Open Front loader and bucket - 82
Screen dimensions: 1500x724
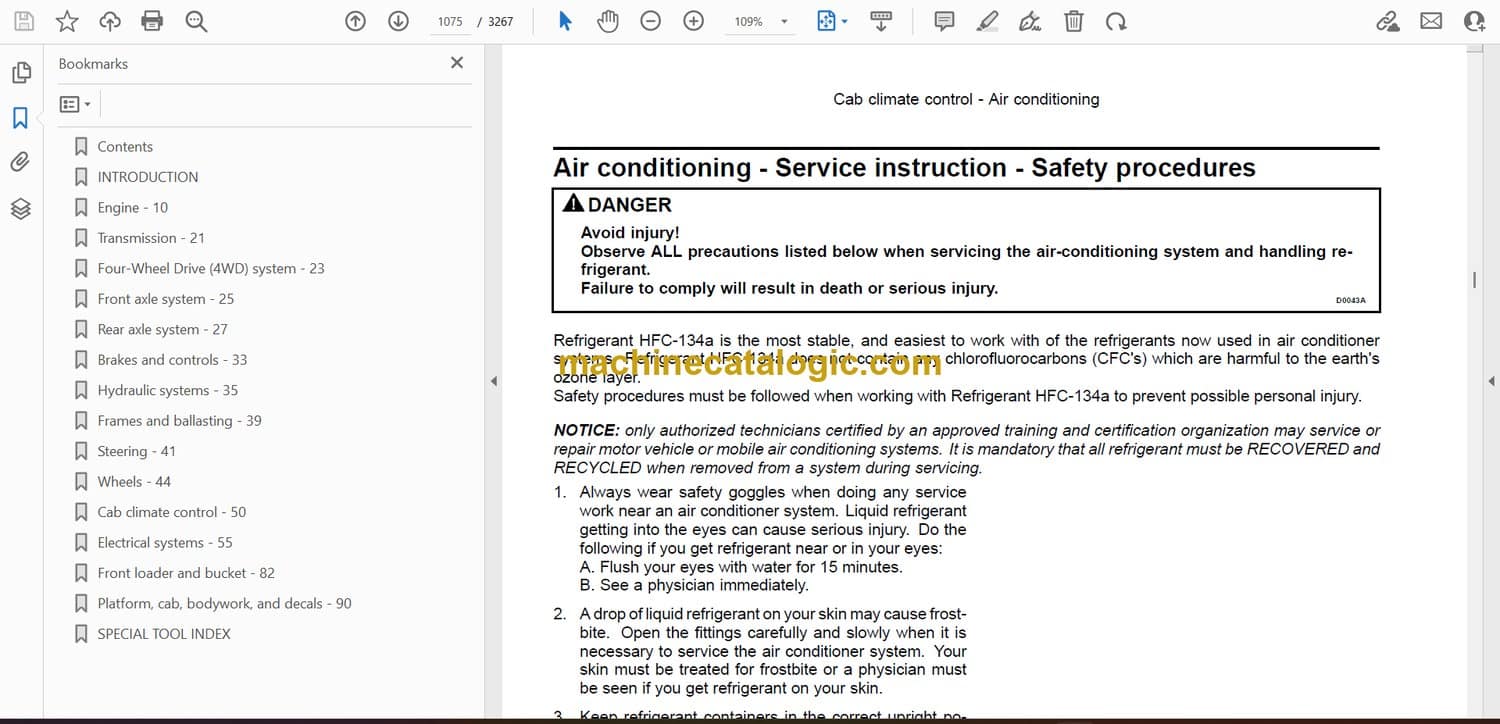(186, 573)
